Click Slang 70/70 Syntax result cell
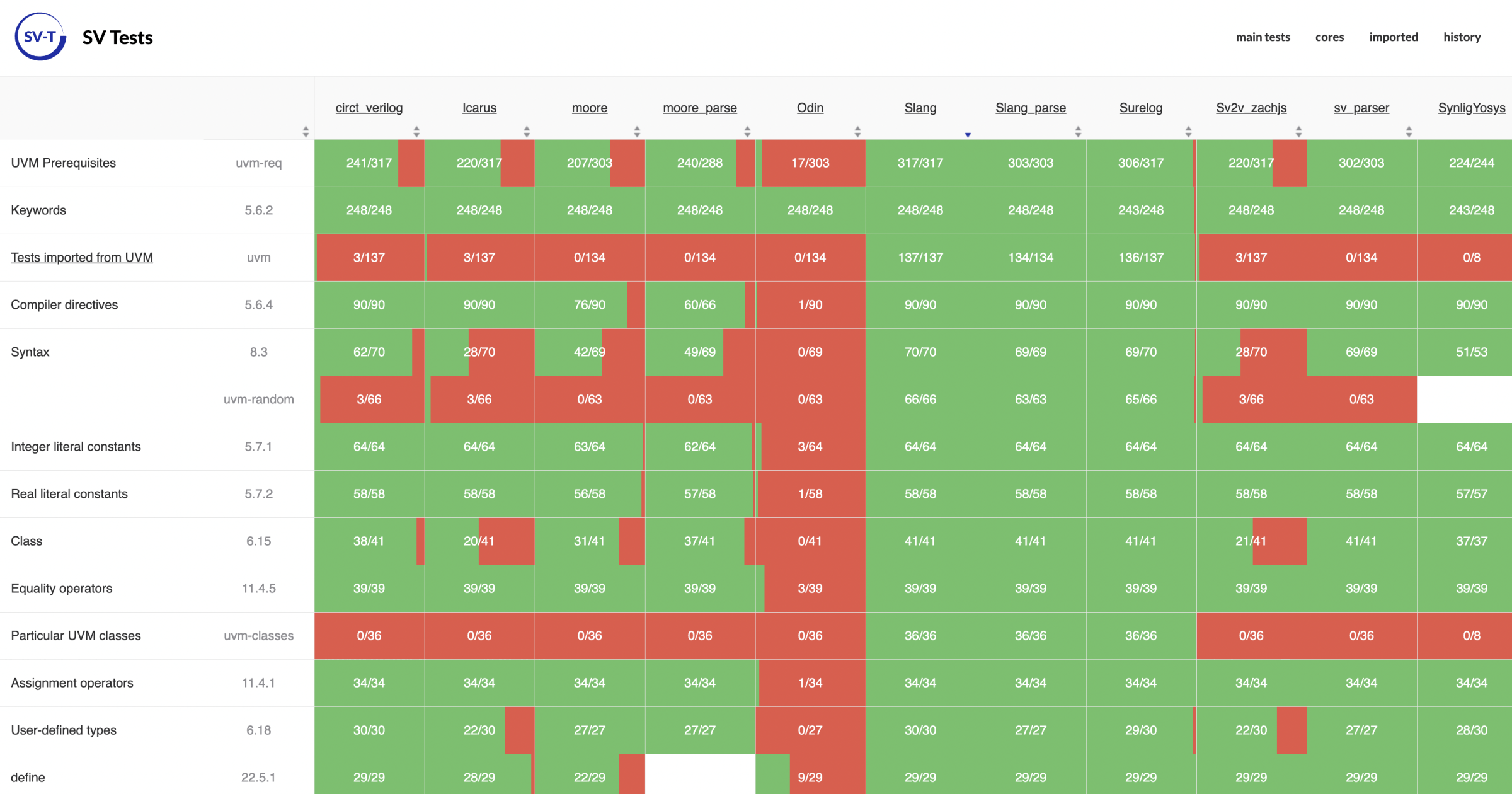The width and height of the screenshot is (1512, 794). click(920, 352)
